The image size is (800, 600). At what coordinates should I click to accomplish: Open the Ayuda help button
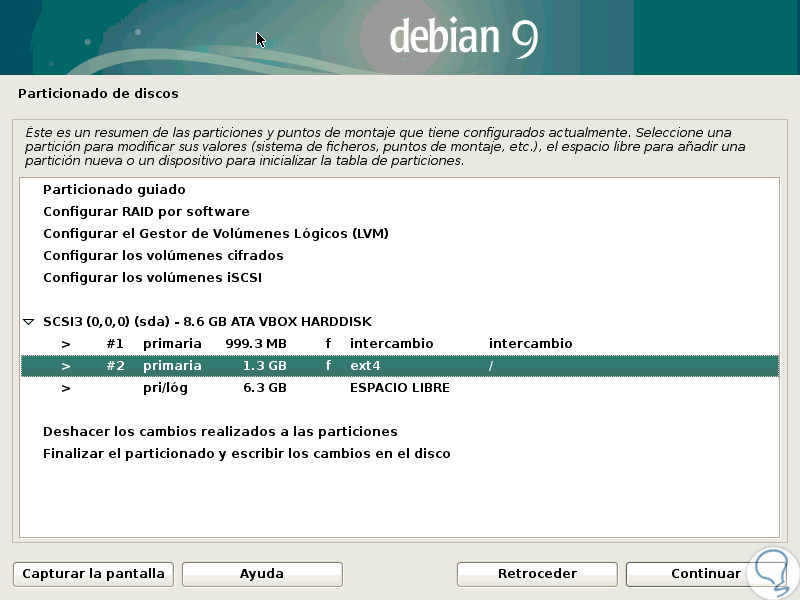click(x=262, y=574)
